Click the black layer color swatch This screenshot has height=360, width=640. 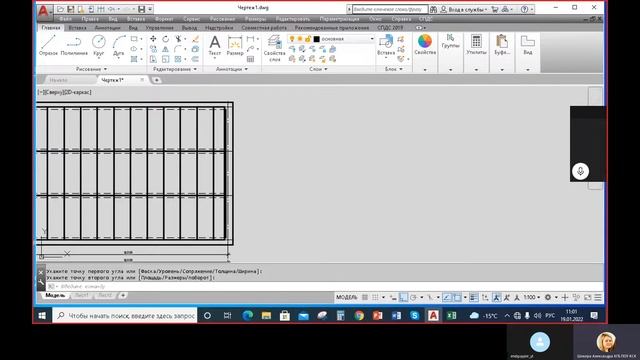coord(316,39)
